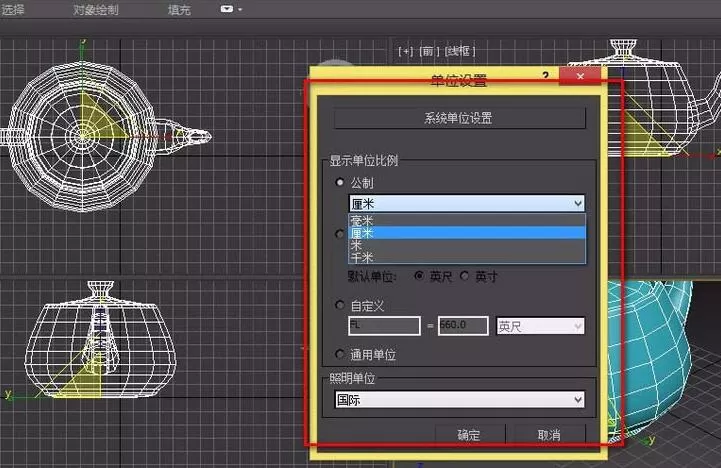This screenshot has width=721, height=468.
Task: Select the 通用单位 radio button
Action: (x=340, y=354)
